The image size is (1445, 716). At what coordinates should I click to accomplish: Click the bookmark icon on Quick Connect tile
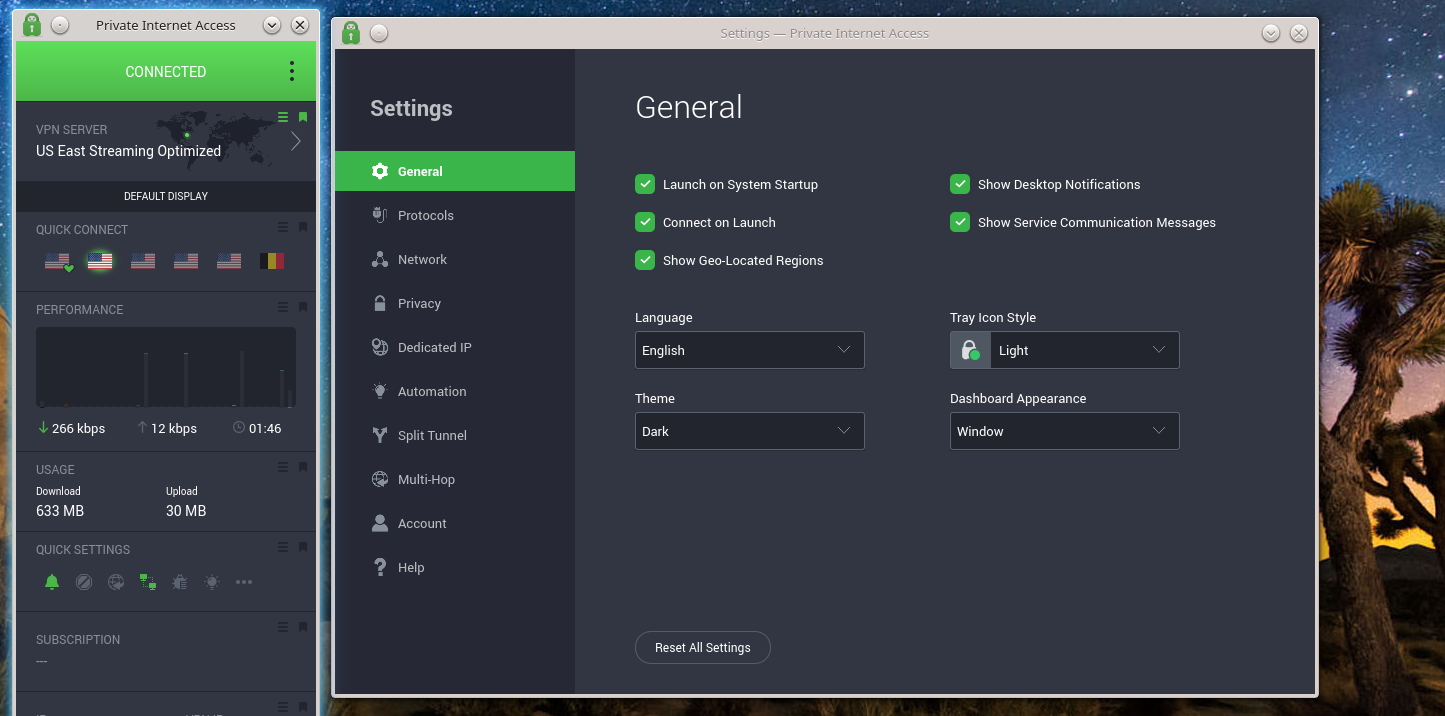click(303, 227)
